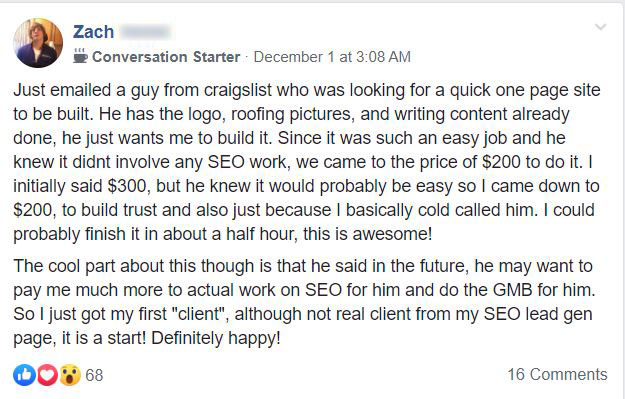Open the December 1 at 3:08 AM timestamp
The image size is (625, 399).
coord(332,57)
